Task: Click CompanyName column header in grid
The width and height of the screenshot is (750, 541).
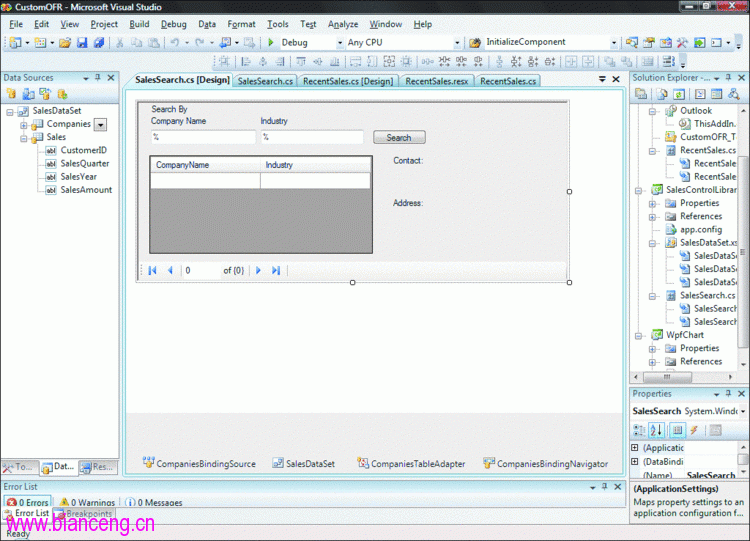Action: click(206, 165)
